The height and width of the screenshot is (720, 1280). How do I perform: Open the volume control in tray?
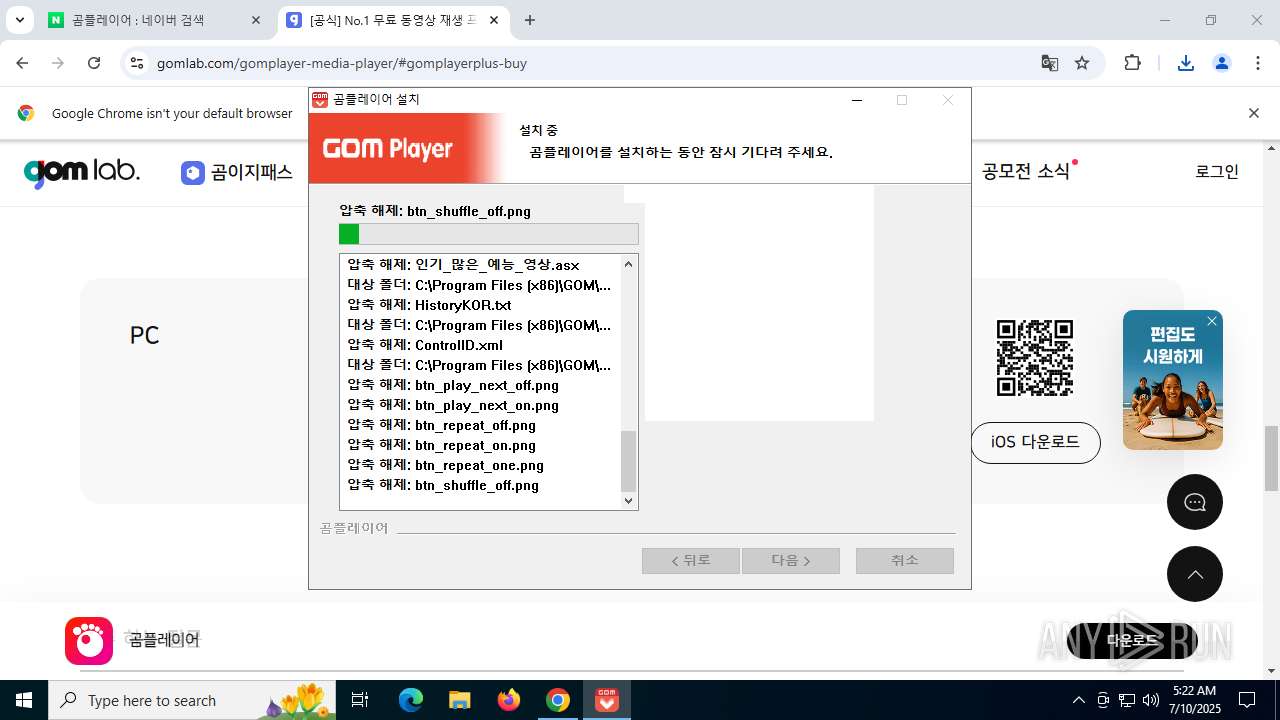click(1151, 700)
